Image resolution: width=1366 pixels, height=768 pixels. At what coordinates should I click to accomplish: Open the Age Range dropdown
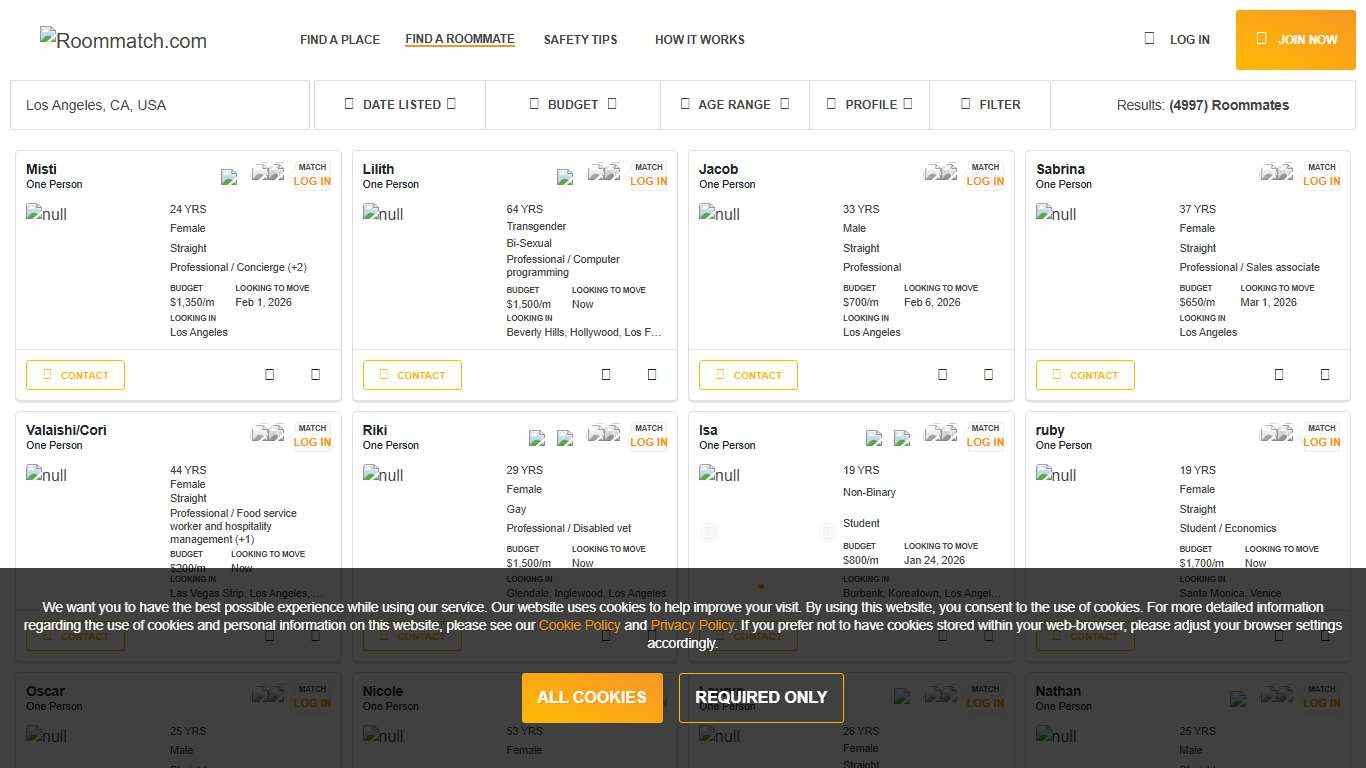pyautogui.click(x=734, y=104)
